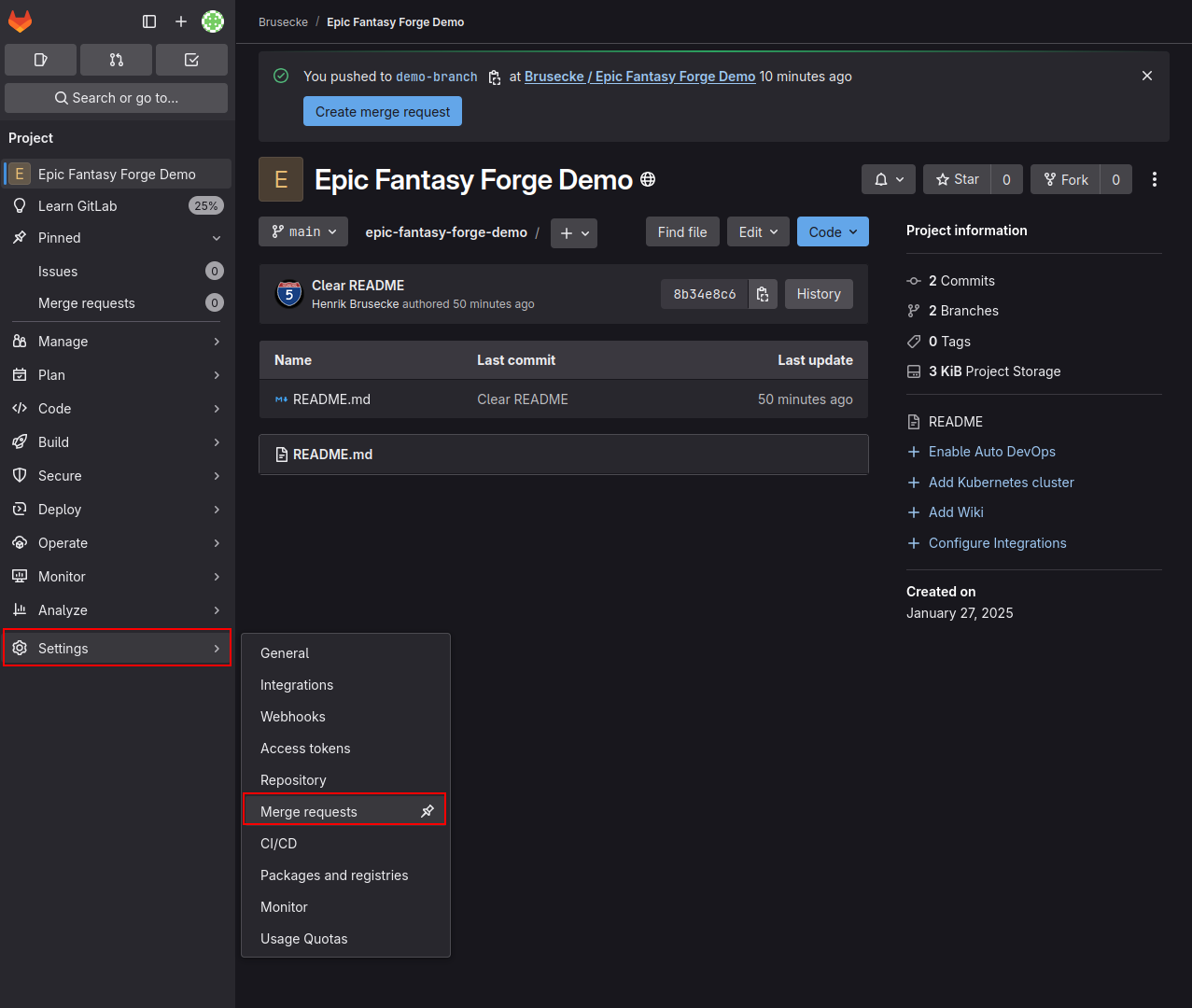
Task: Focus the Search or go to field
Action: 117,98
